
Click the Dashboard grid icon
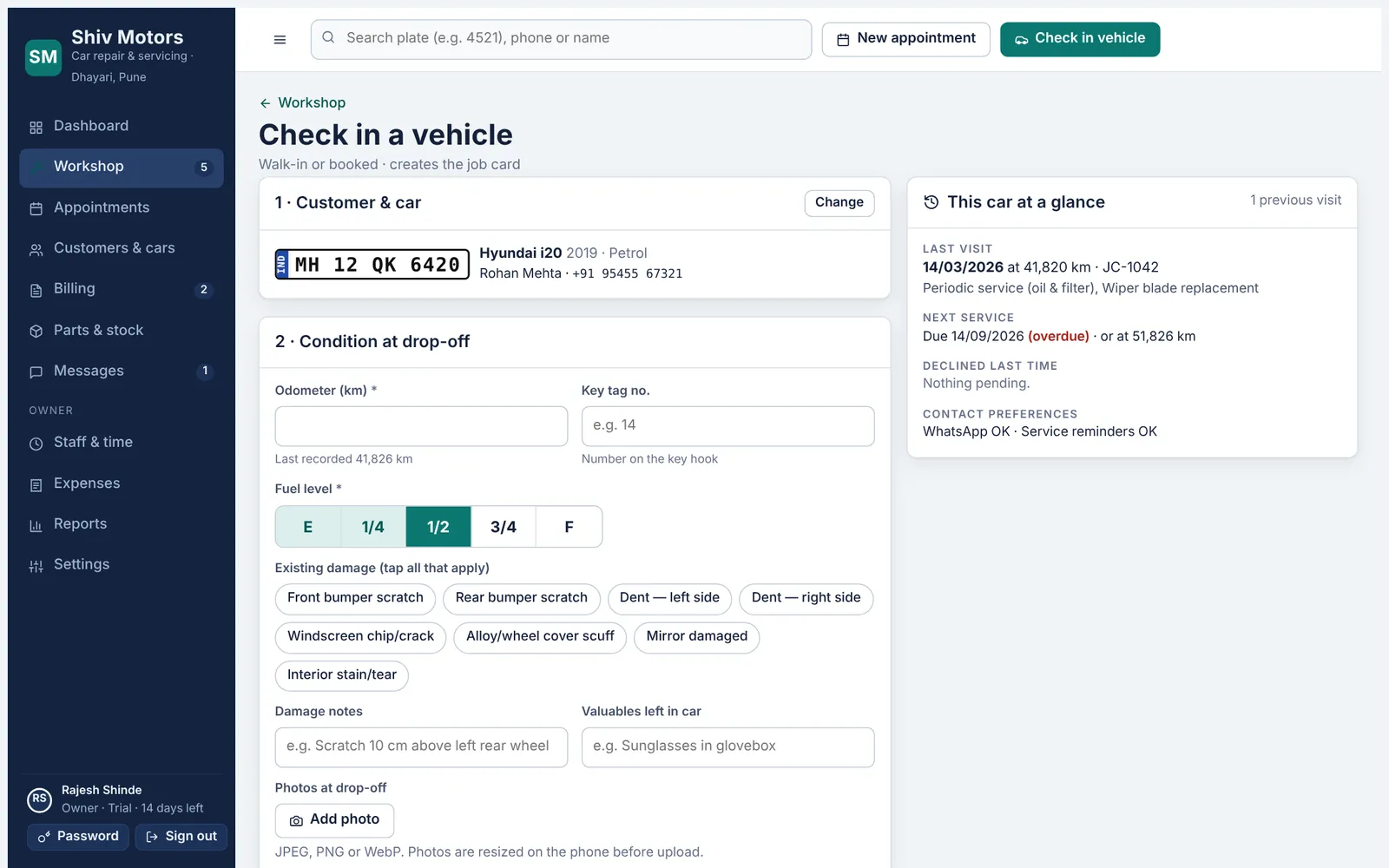coord(36,127)
